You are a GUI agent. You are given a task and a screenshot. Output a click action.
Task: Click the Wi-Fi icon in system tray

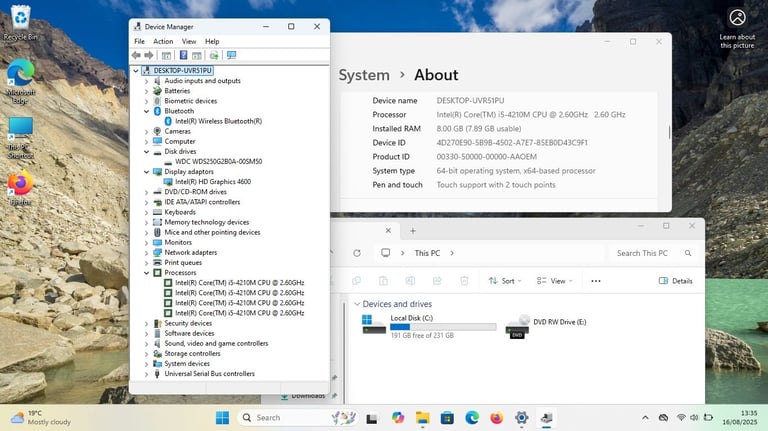pos(681,418)
